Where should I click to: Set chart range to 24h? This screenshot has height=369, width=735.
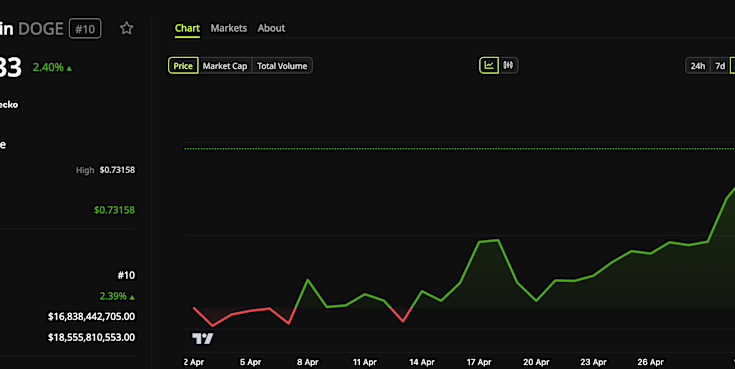click(x=698, y=66)
